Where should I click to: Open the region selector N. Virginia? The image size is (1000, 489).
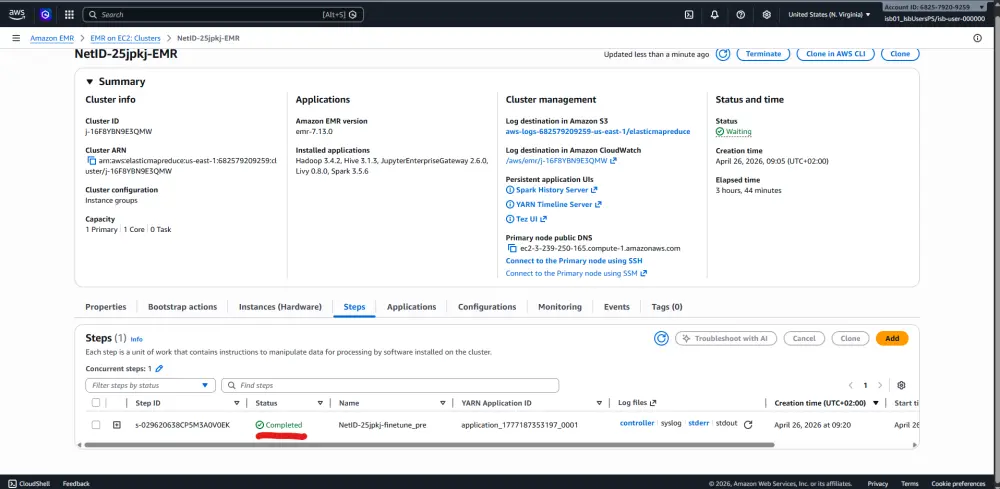[829, 15]
